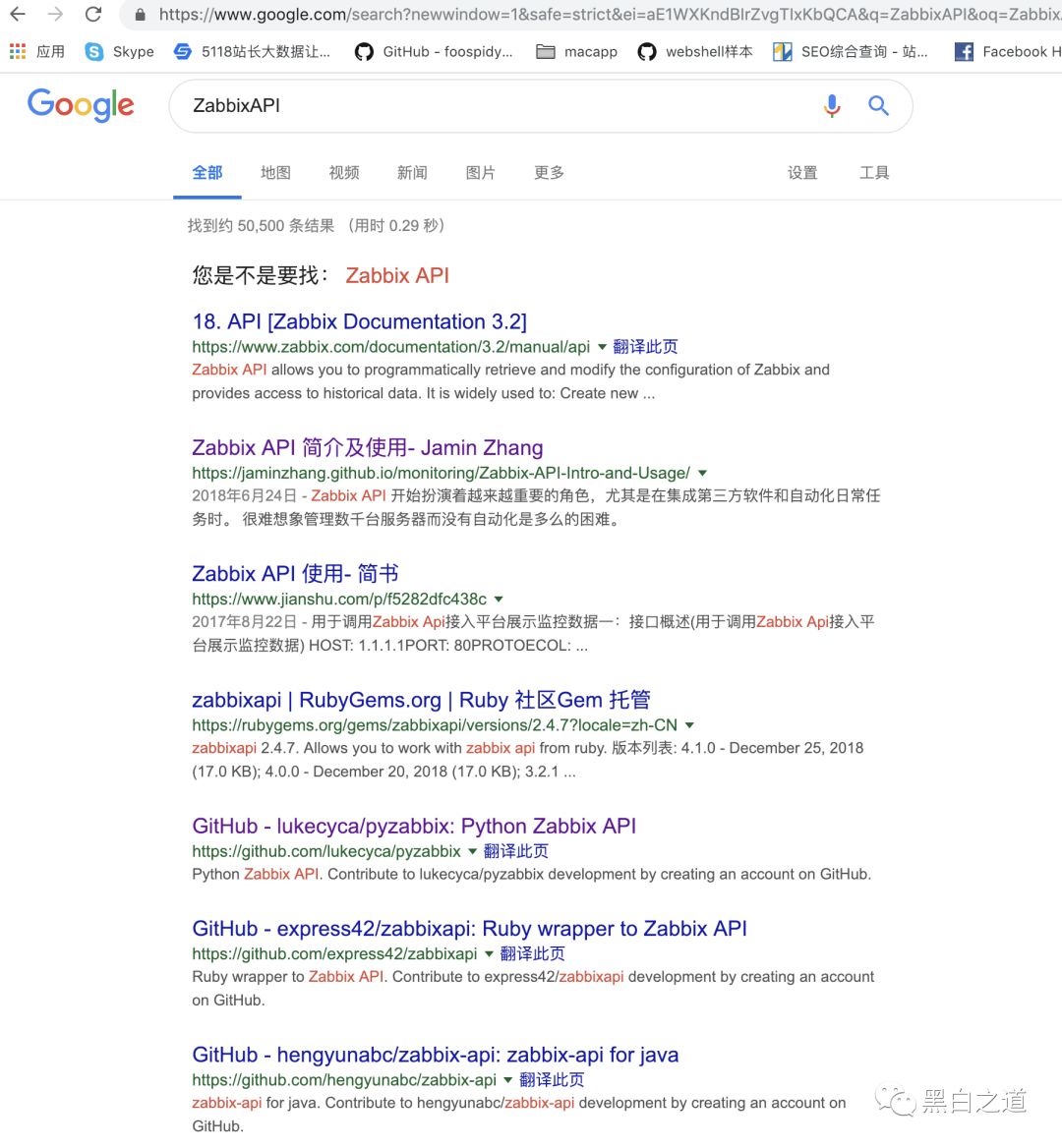
Task: Click the browser address bar URL
Action: point(610,14)
